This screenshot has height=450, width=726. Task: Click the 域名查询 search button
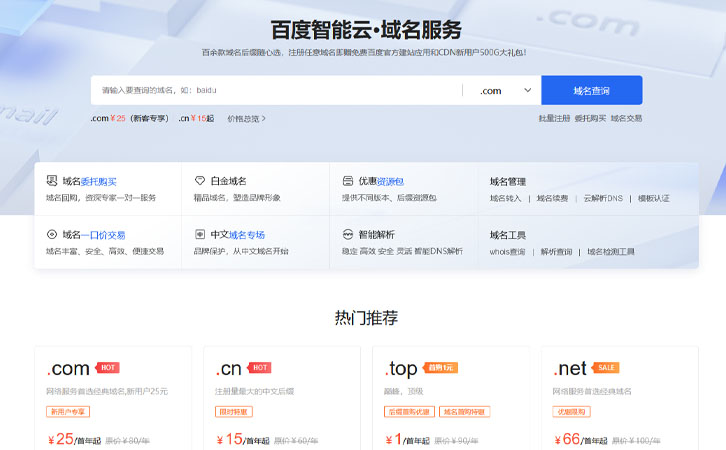pyautogui.click(x=591, y=90)
